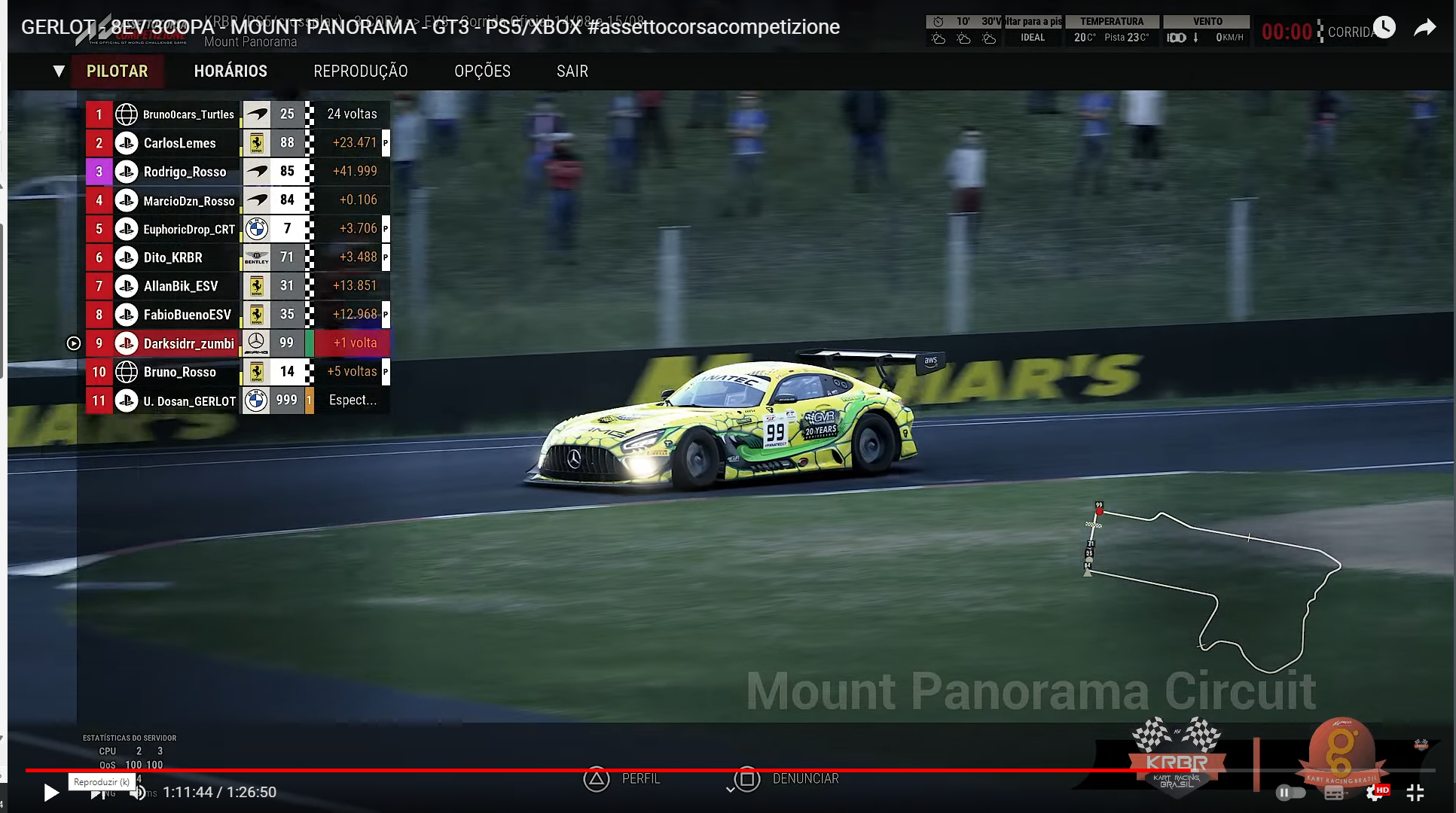Click the Watch later clock icon
Screen dimensions: 1456x813
coord(1384,28)
